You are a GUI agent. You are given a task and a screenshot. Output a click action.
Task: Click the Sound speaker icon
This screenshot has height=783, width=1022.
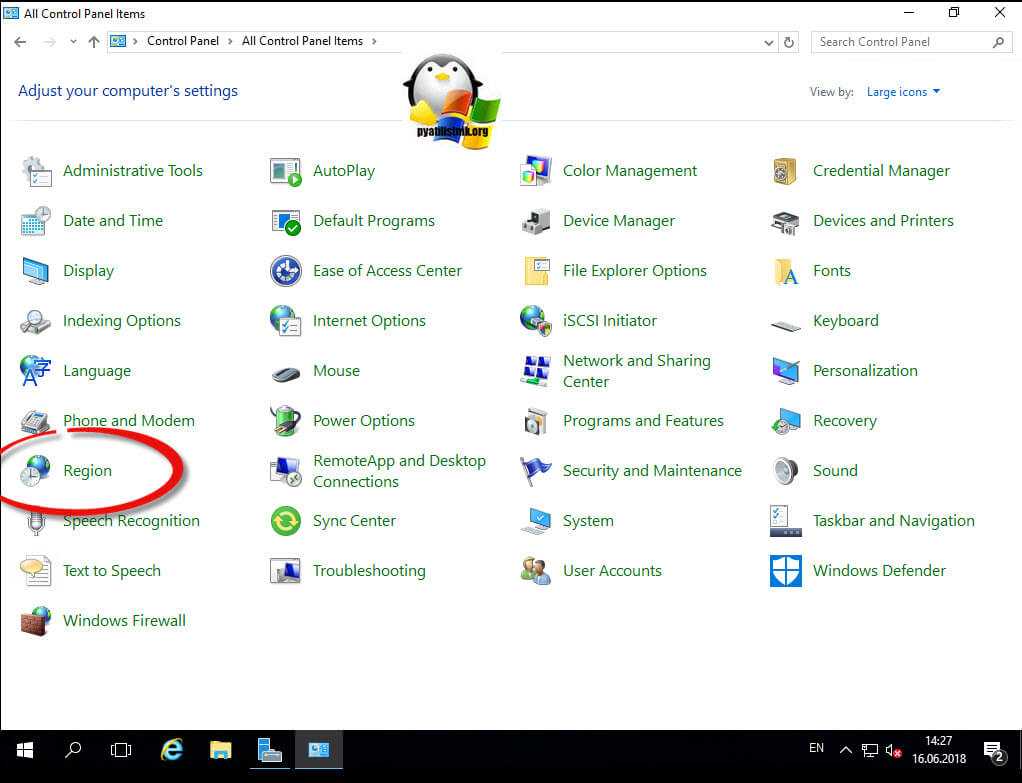(x=786, y=471)
